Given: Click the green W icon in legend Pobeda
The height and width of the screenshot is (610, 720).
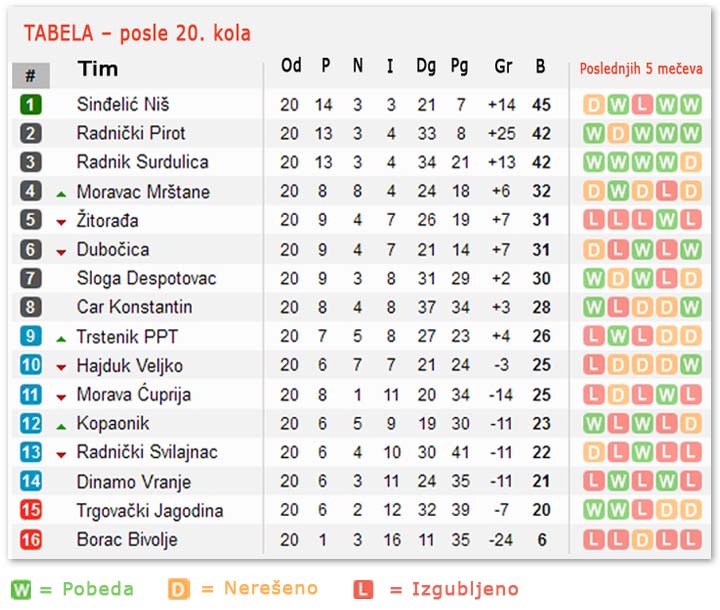Looking at the screenshot, I should pyautogui.click(x=21, y=589).
